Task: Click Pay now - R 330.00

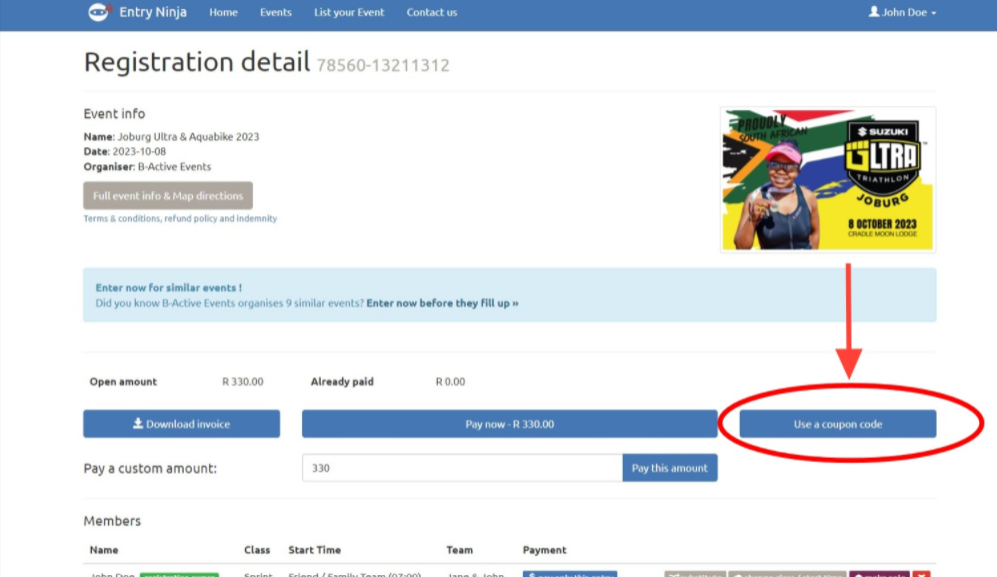Action: coord(509,424)
